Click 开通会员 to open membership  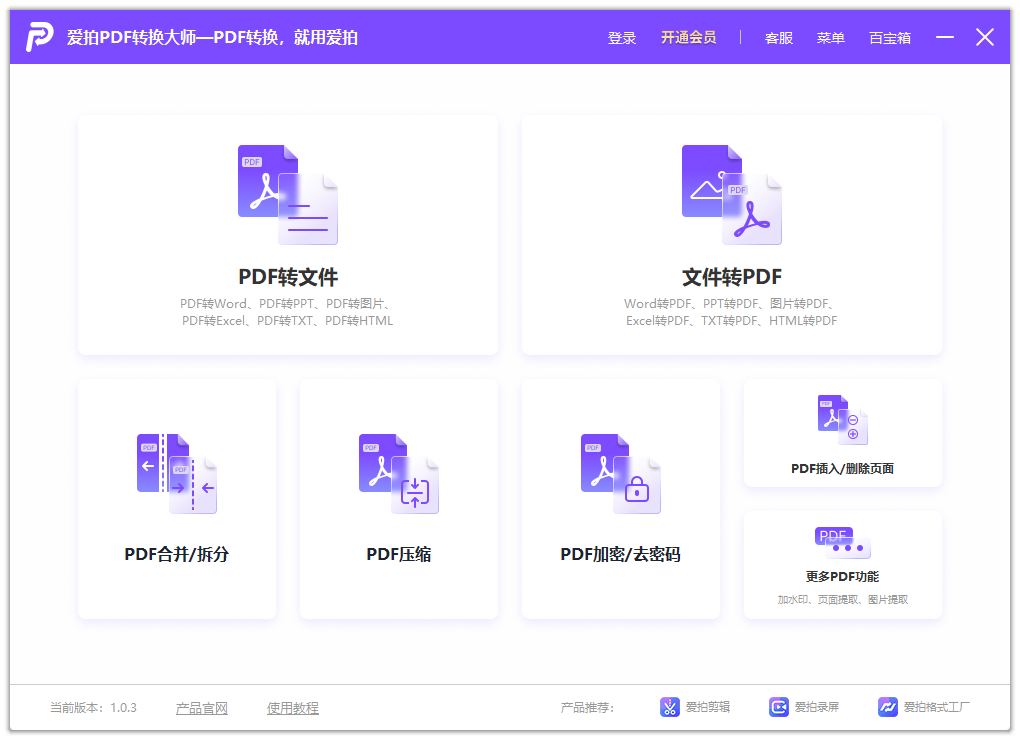(689, 37)
